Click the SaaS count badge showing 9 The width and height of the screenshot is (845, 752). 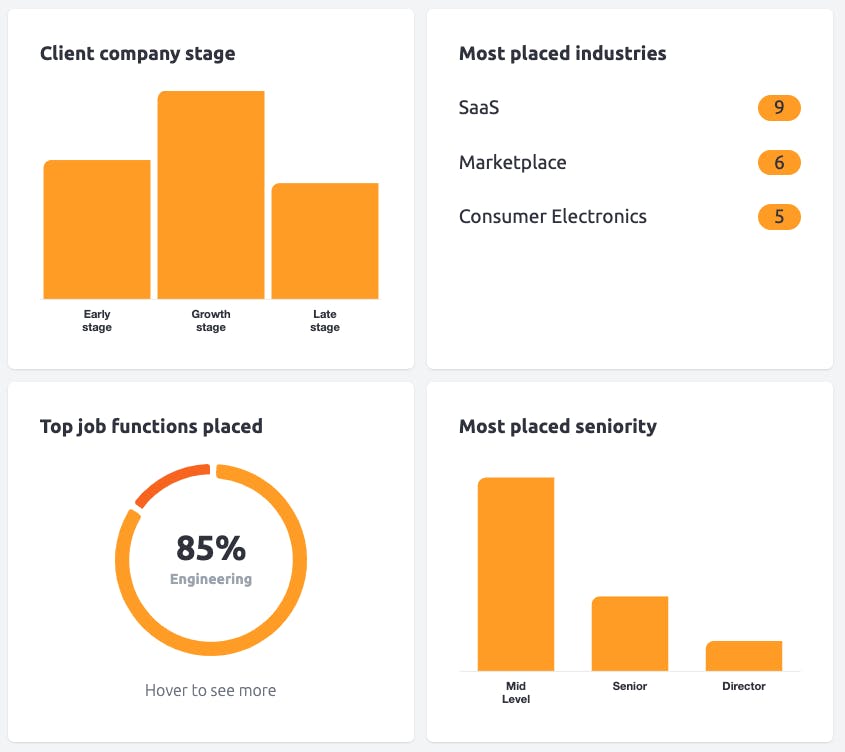point(779,107)
